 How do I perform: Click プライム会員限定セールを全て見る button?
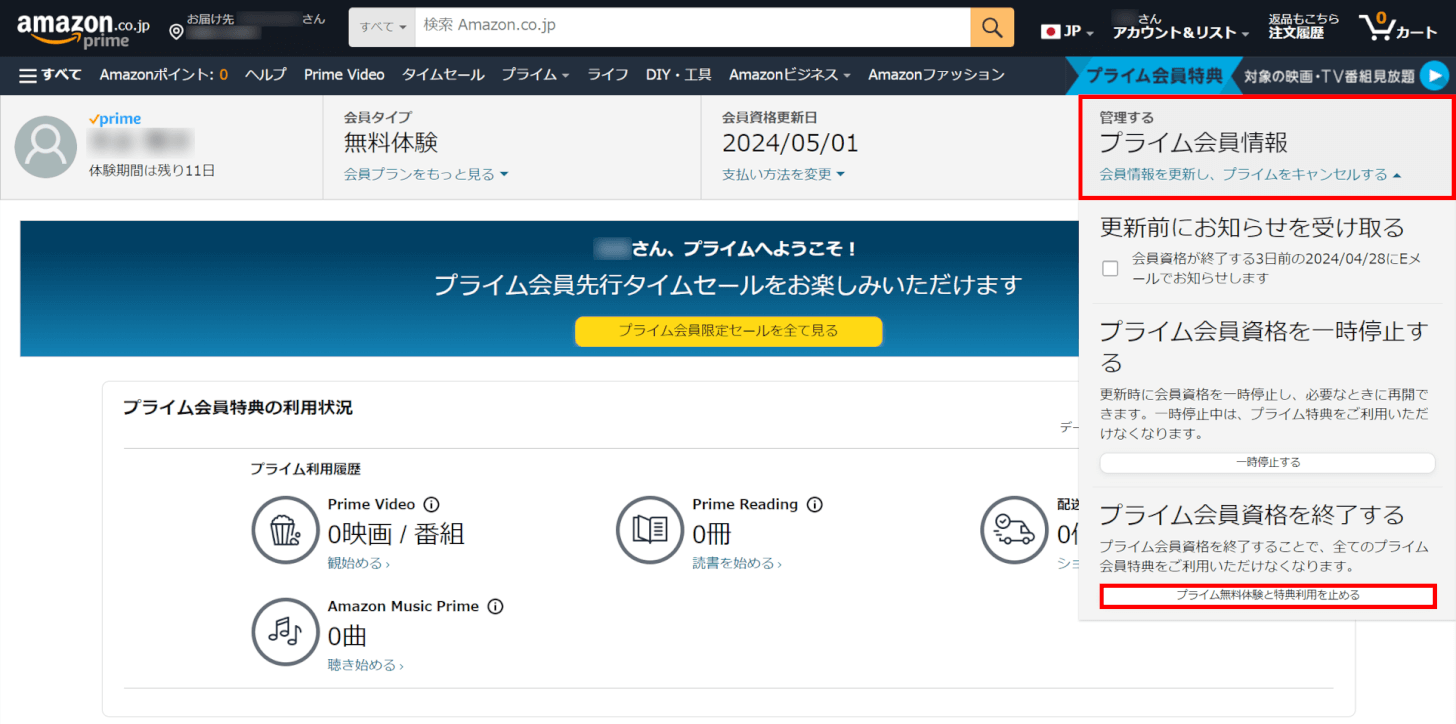point(728,331)
